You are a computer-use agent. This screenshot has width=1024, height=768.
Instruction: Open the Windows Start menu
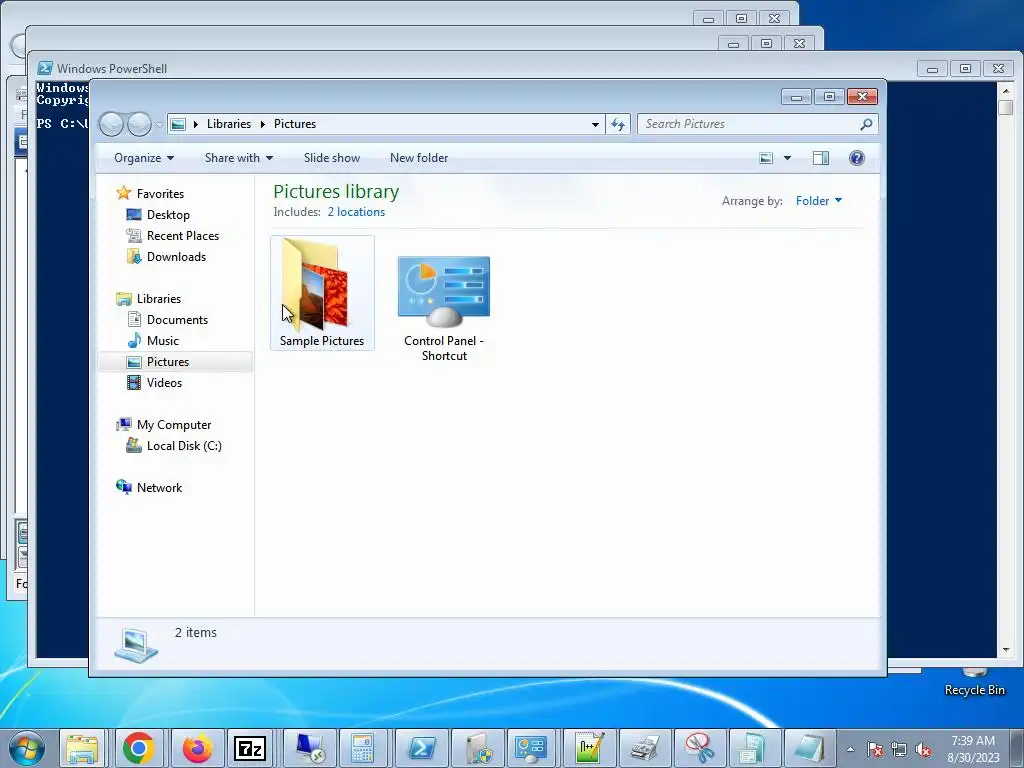tap(27, 748)
